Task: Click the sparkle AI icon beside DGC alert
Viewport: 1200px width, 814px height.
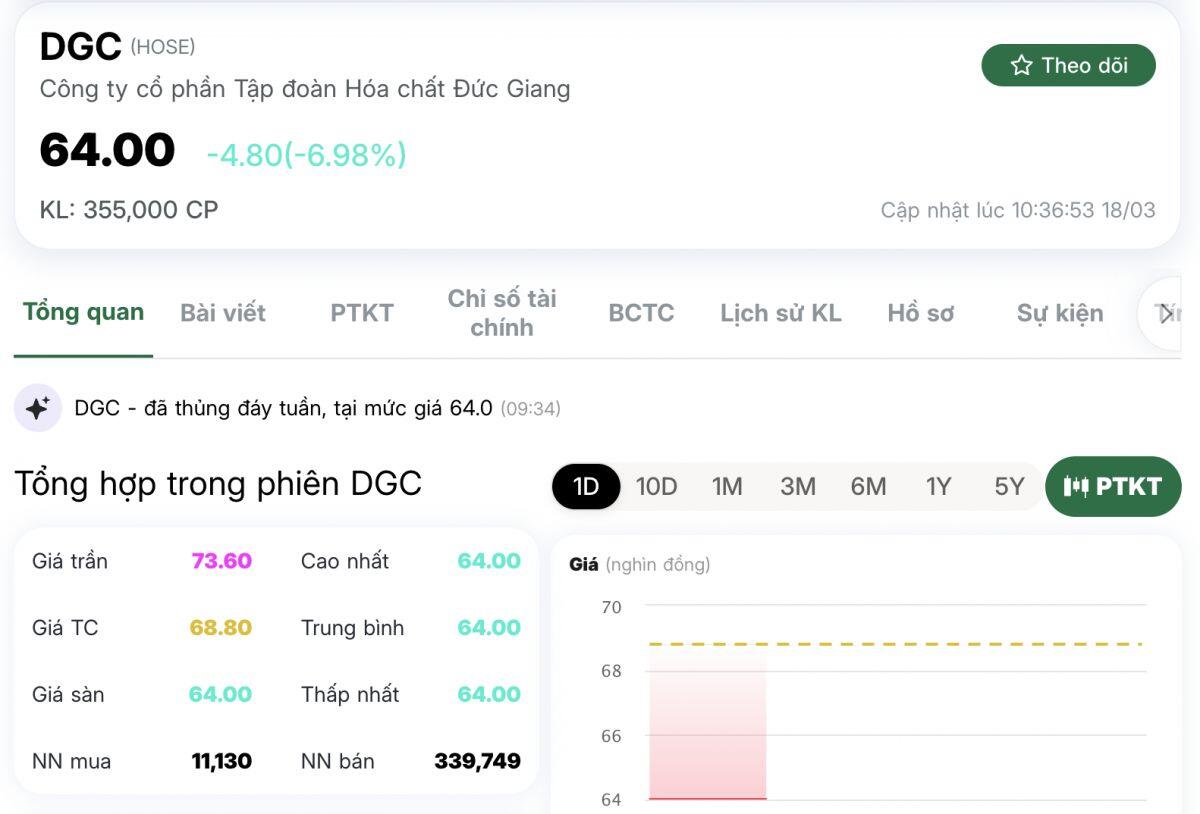Action: pyautogui.click(x=38, y=408)
